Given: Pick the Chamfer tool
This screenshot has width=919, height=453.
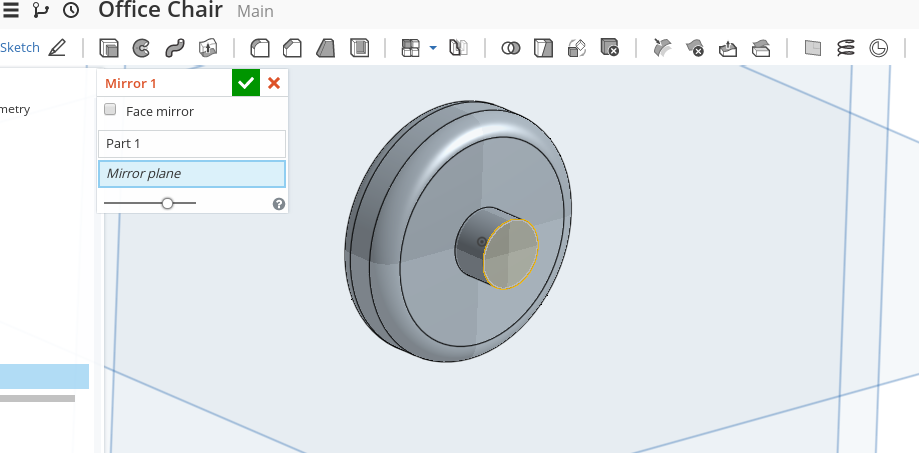Looking at the screenshot, I should coord(292,48).
